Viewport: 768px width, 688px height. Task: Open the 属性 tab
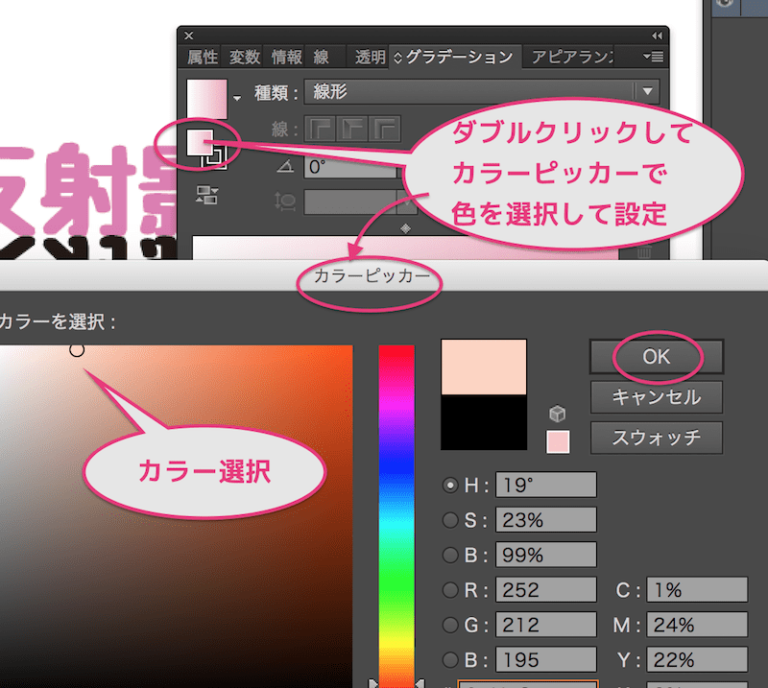[x=203, y=57]
